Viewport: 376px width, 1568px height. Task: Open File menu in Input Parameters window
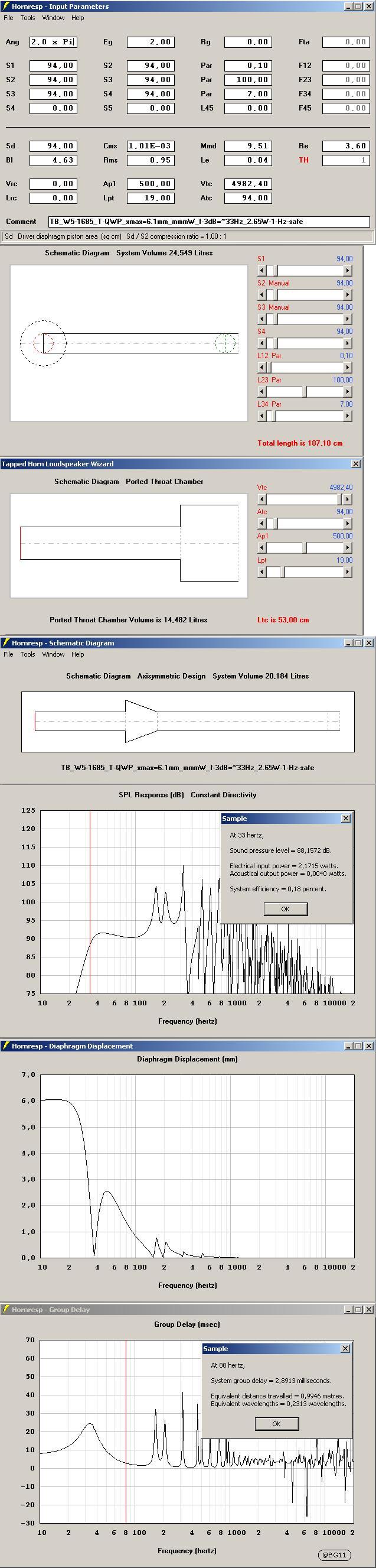coord(8,18)
